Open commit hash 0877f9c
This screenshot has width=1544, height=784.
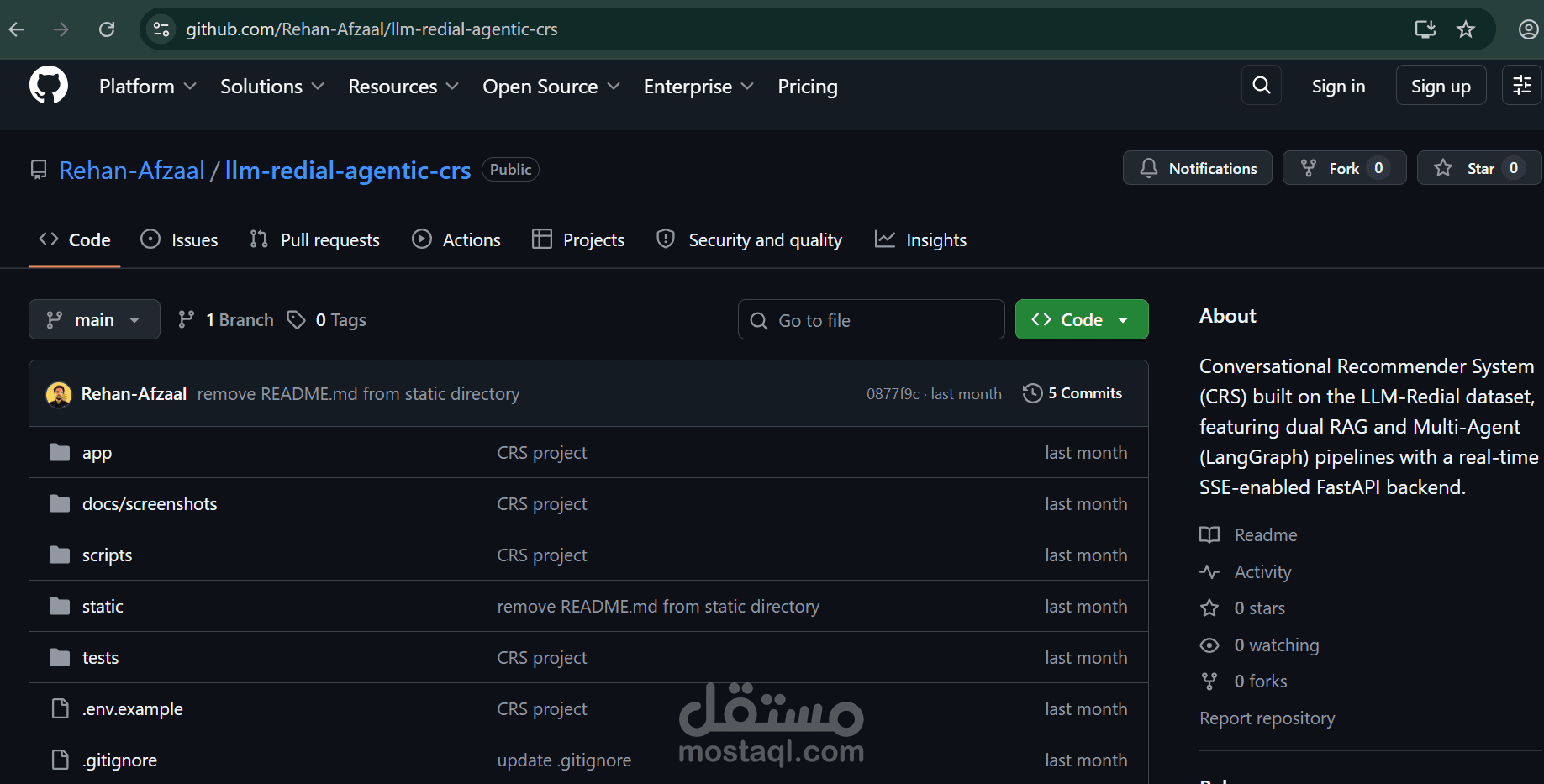coord(893,394)
